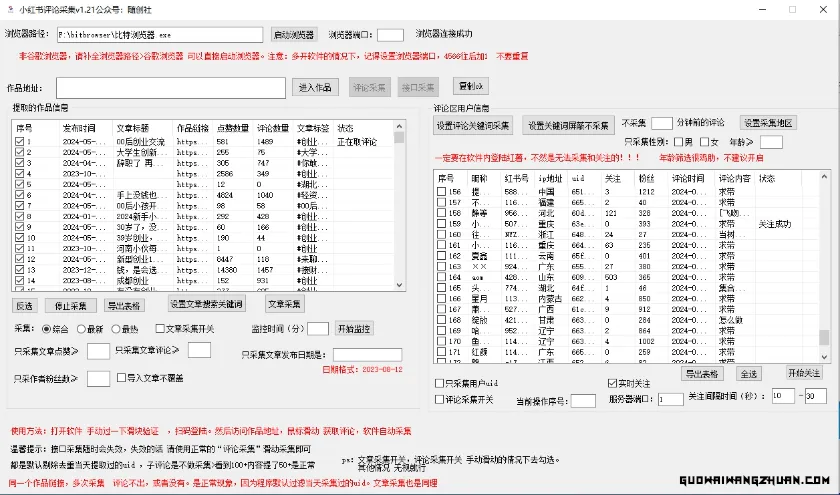Check the 女 gender checkbox
The image size is (840, 495).
click(705, 142)
